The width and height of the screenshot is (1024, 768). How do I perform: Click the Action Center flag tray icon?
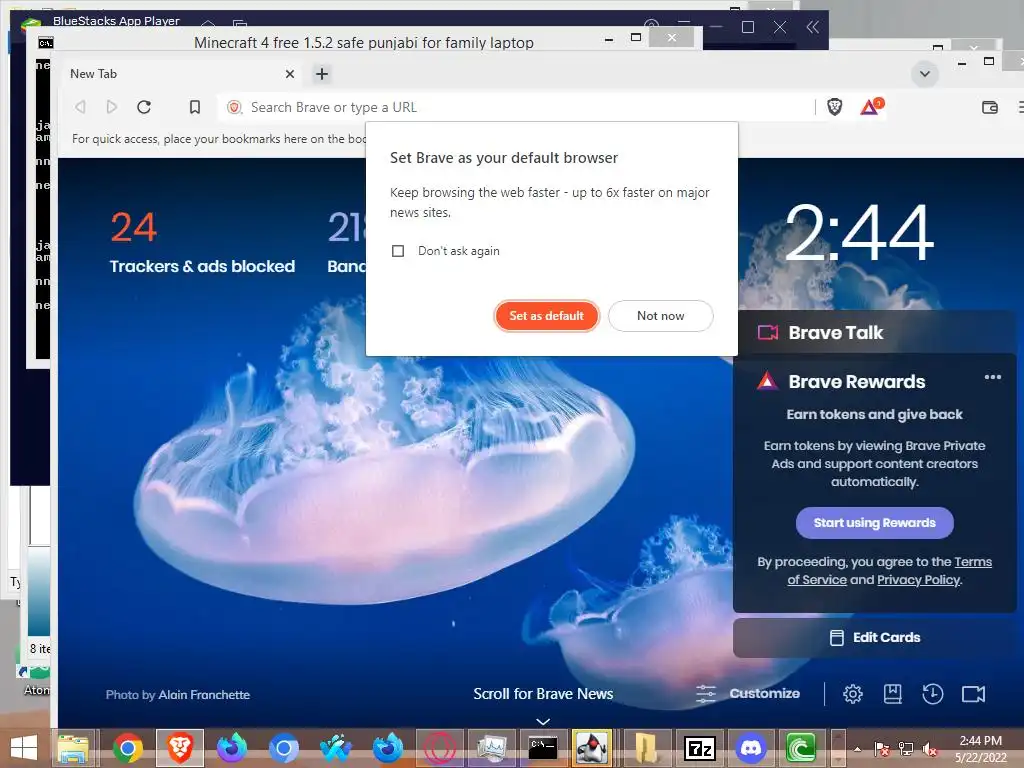click(x=881, y=748)
